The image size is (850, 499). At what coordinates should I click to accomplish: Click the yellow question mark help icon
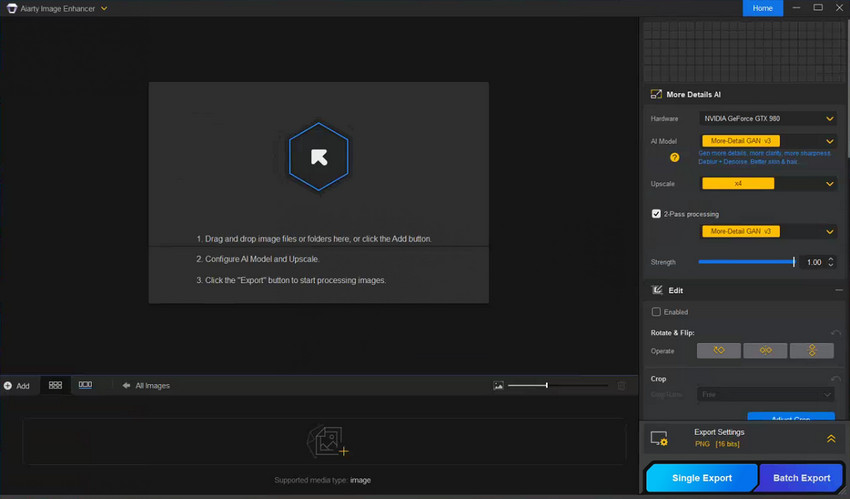(x=674, y=158)
